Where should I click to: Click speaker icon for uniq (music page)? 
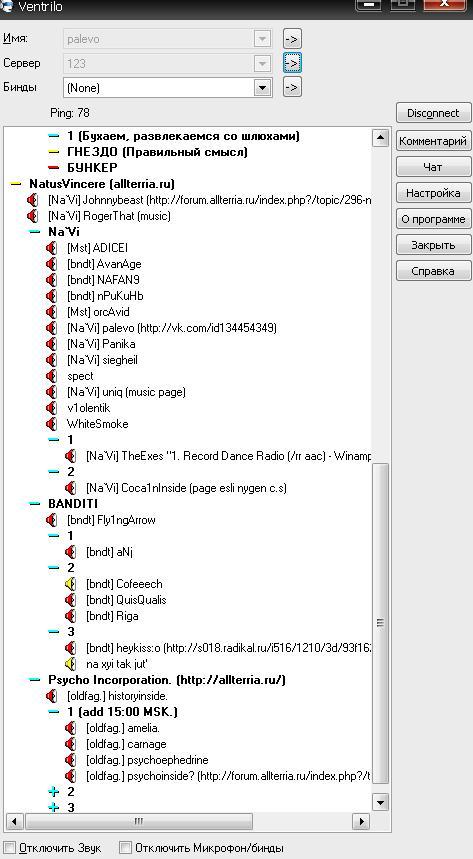[52, 392]
